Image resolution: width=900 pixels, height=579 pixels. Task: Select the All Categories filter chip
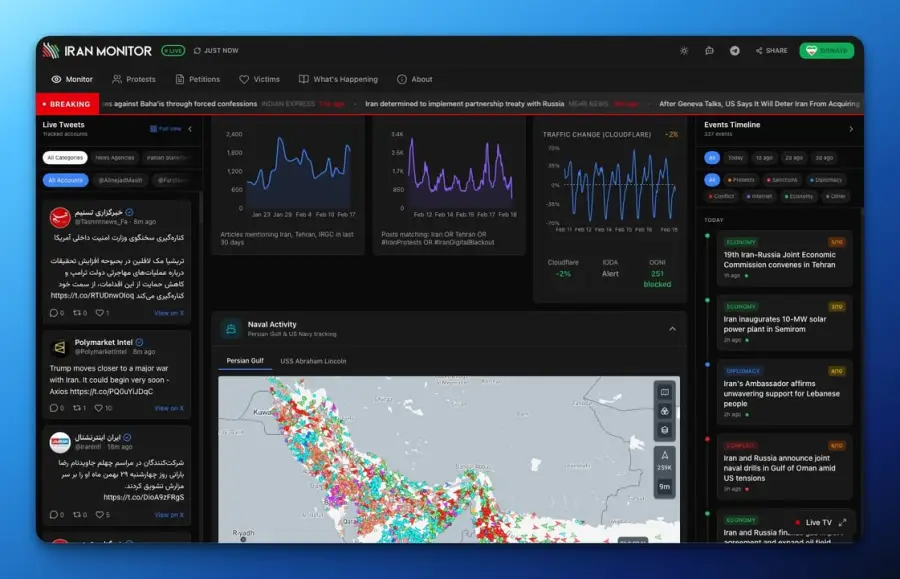coord(65,157)
